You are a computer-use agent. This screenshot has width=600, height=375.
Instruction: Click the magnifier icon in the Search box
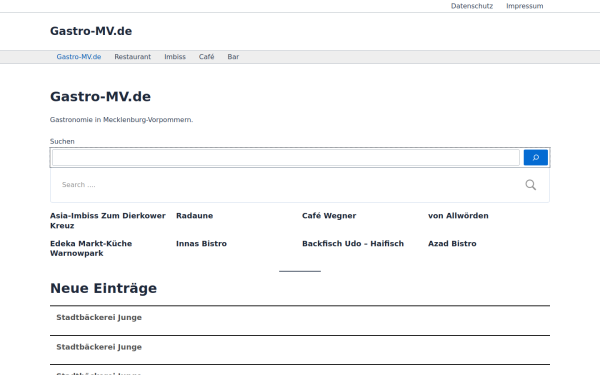pyautogui.click(x=530, y=185)
